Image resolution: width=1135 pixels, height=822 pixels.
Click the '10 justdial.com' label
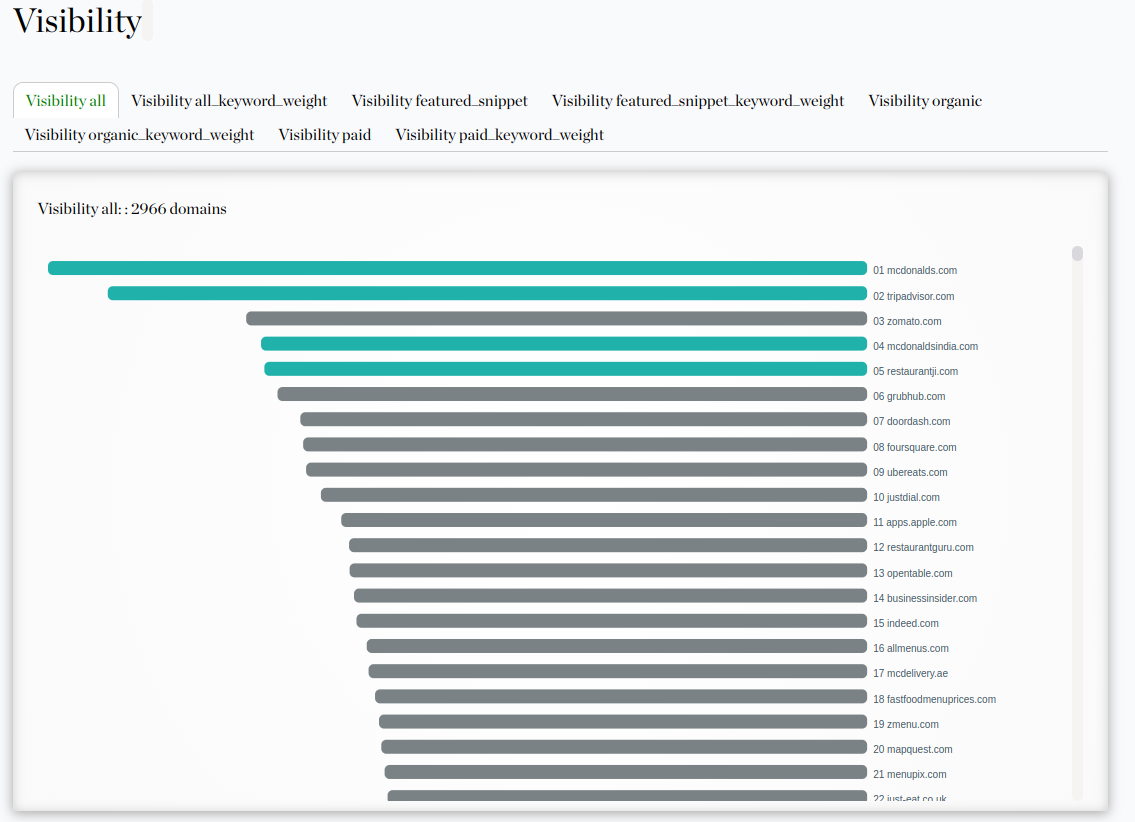(906, 497)
